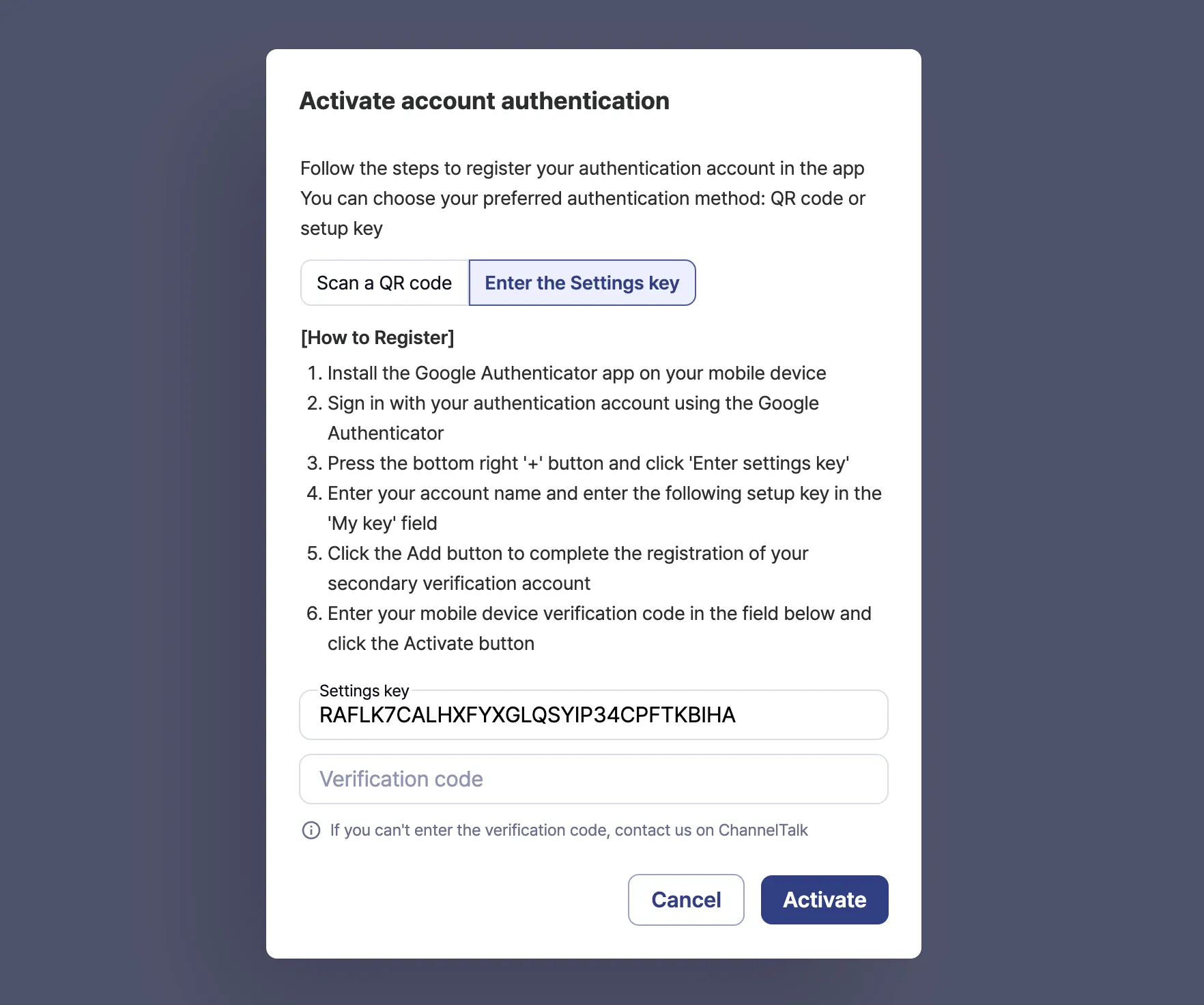Click step 1 about installing Google Authenticator
Screen dimensions: 1204x1005
tap(576, 373)
